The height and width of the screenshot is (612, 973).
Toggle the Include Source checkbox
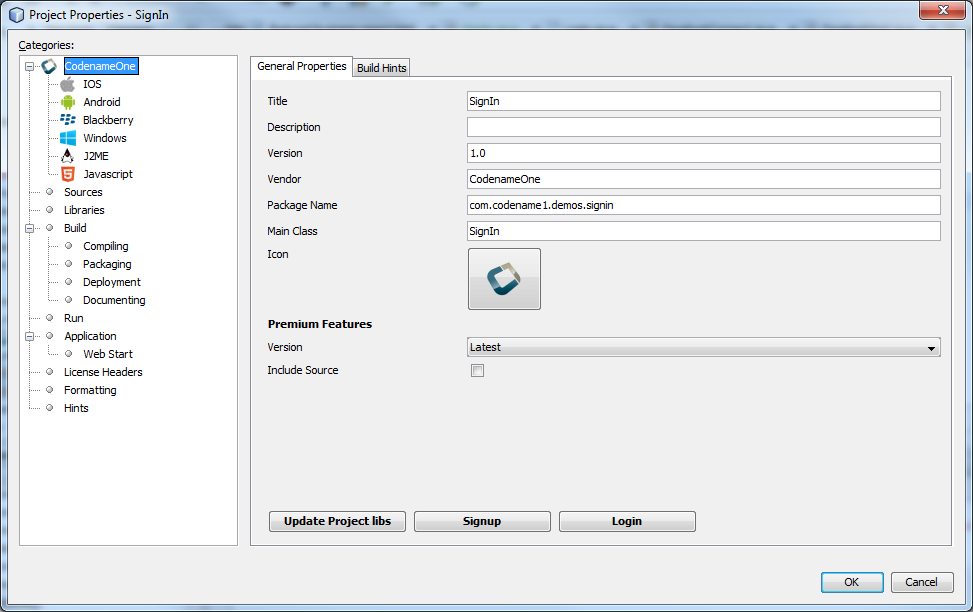[x=477, y=371]
